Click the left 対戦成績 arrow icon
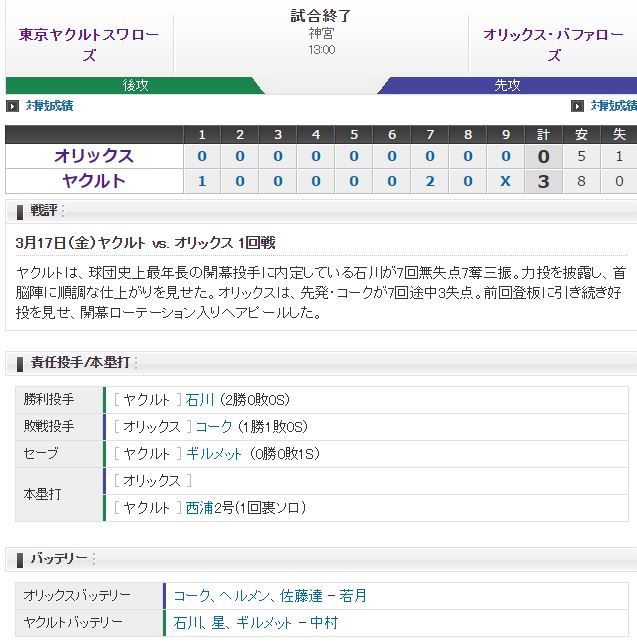Viewport: 637px width, 642px height. pos(12,106)
